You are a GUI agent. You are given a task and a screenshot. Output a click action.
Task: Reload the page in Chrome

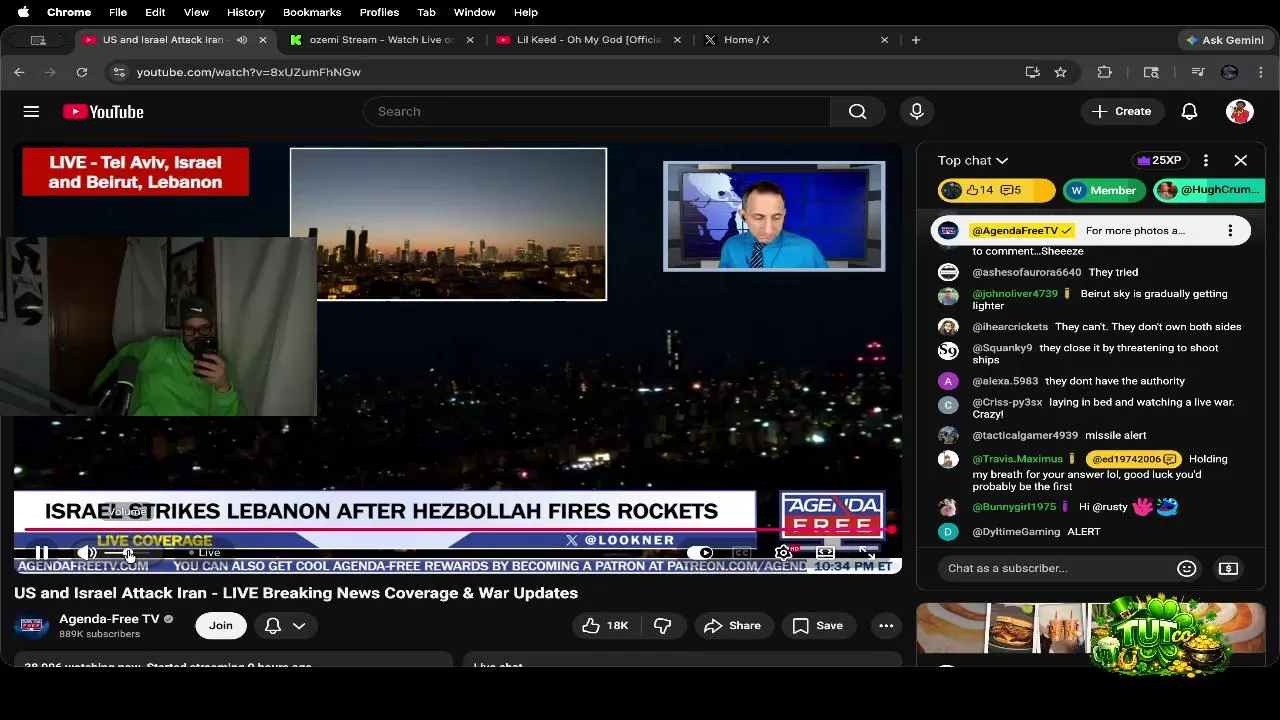click(82, 72)
